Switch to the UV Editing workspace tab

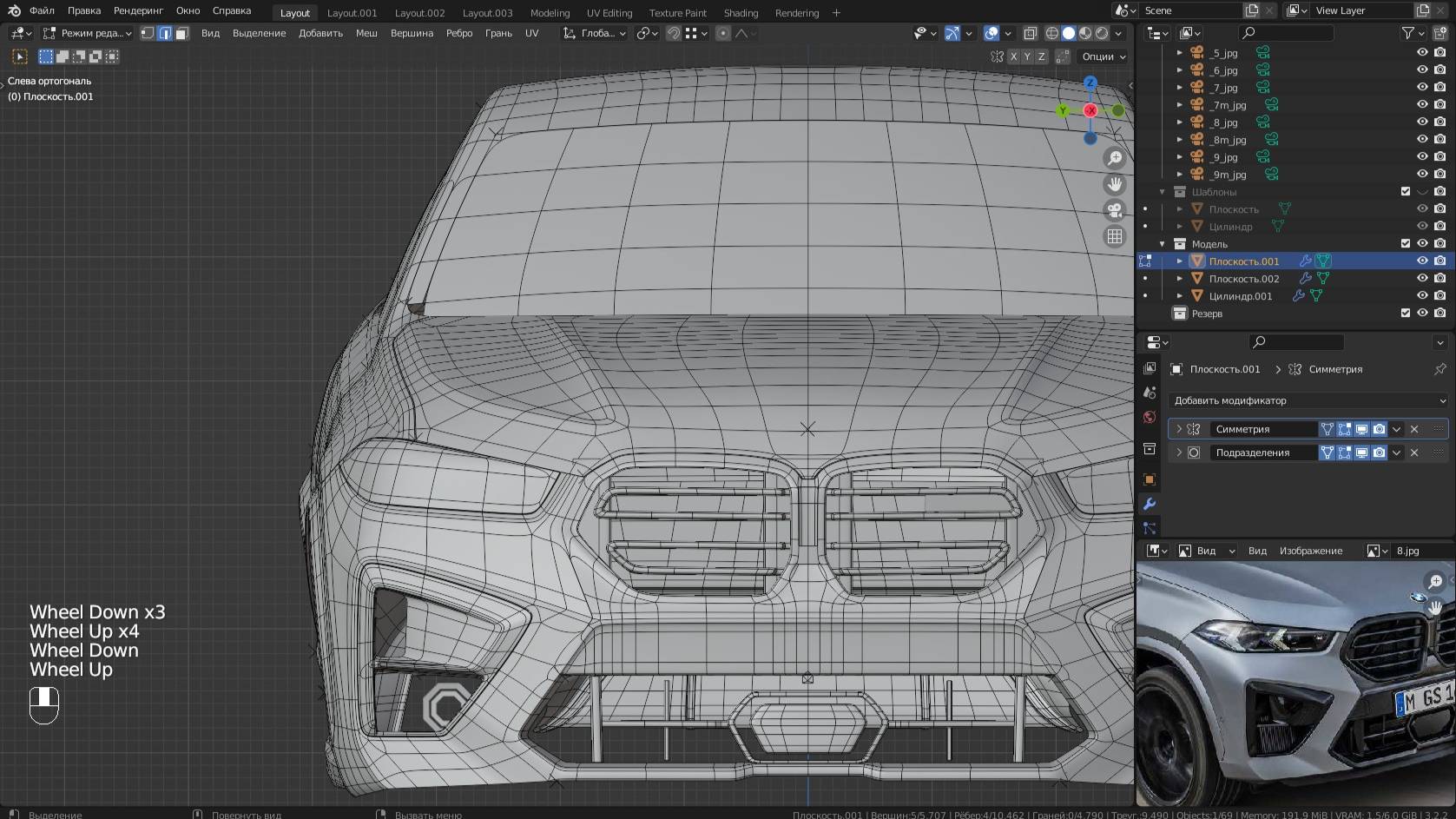tap(609, 12)
